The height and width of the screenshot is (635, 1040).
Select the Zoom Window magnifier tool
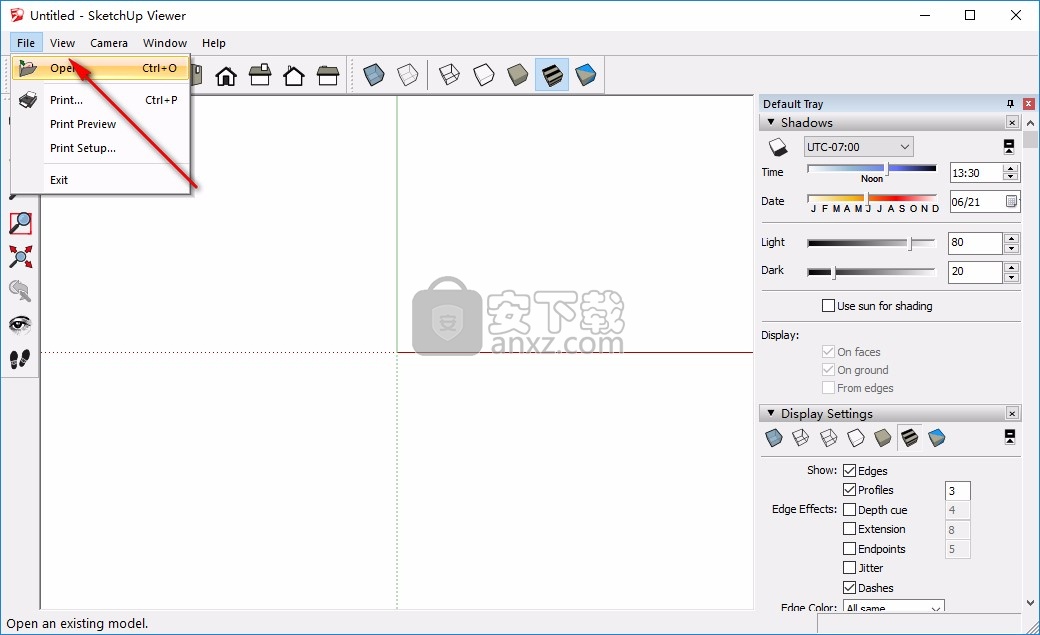tap(21, 223)
